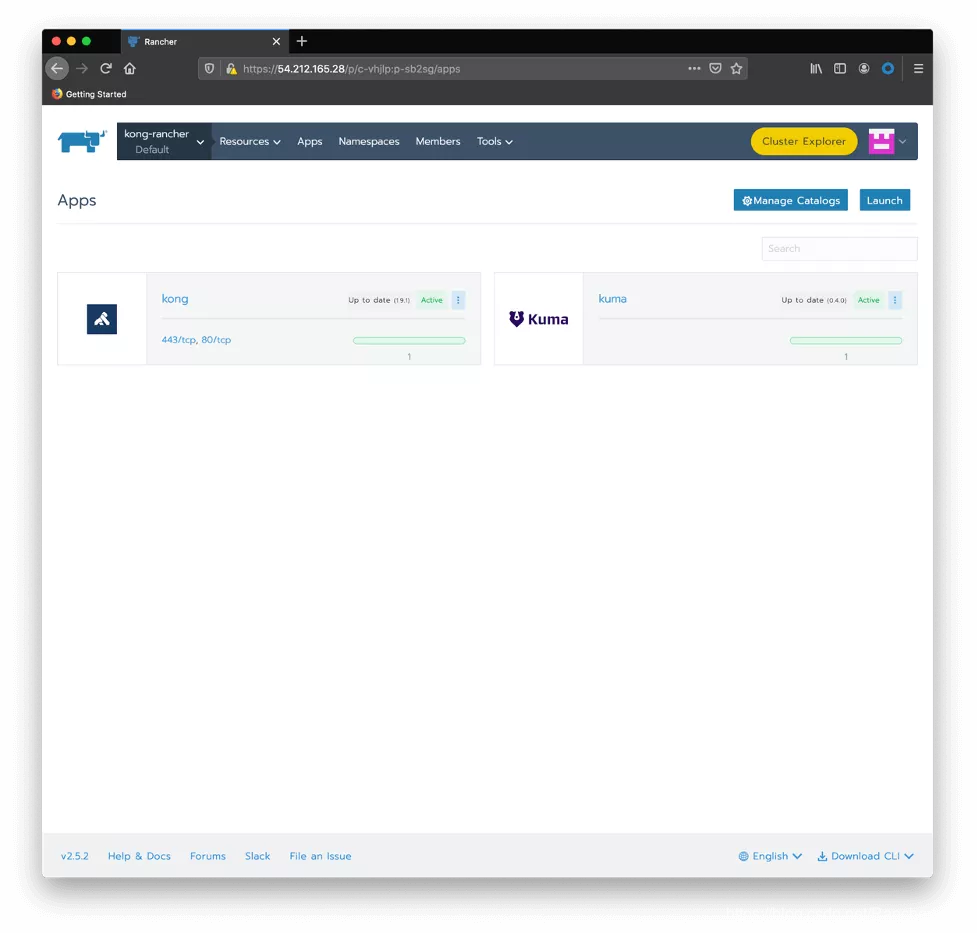Select the Rancher browser tab

[x=204, y=41]
